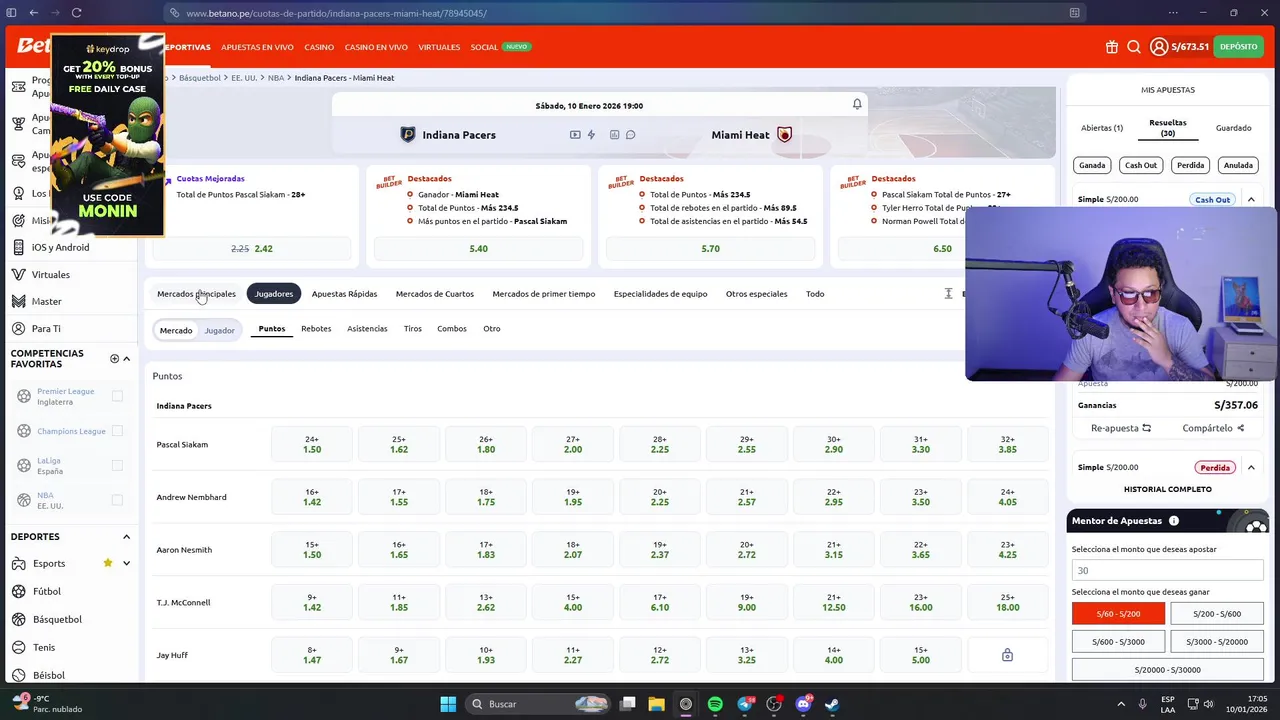
Task: Check the LaLiga España favorite checkbox
Action: tap(117, 465)
